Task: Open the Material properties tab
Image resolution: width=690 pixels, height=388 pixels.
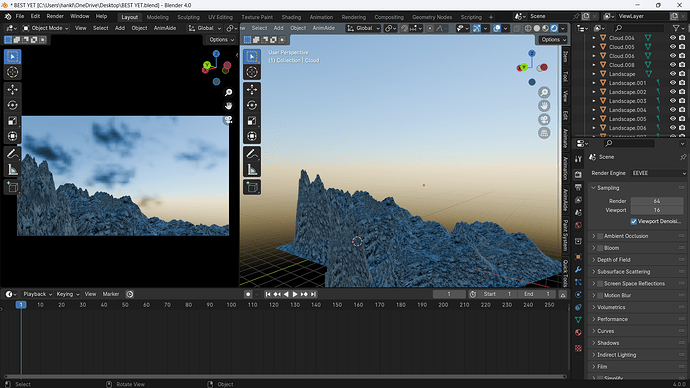Action: [x=578, y=333]
